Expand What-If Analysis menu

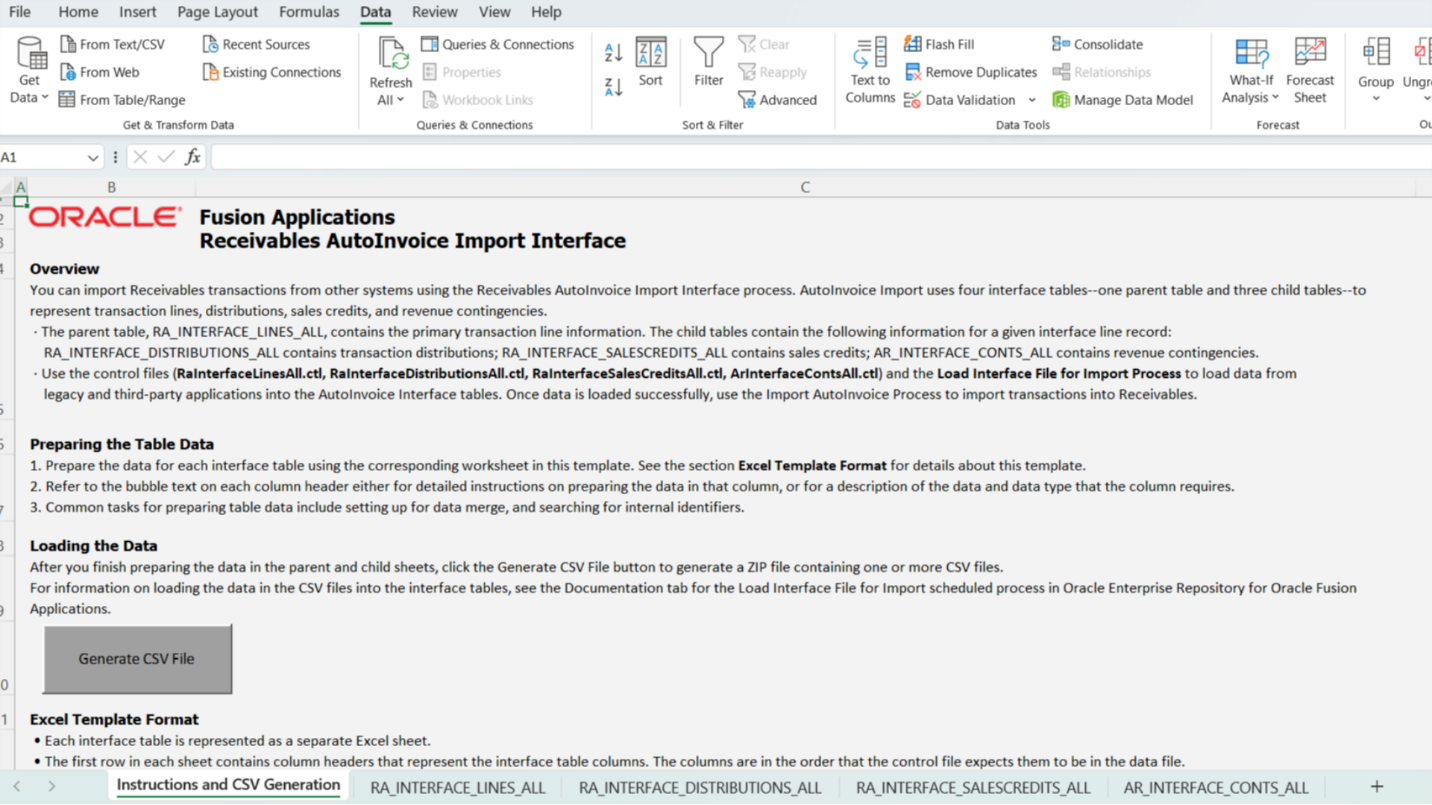[1250, 70]
